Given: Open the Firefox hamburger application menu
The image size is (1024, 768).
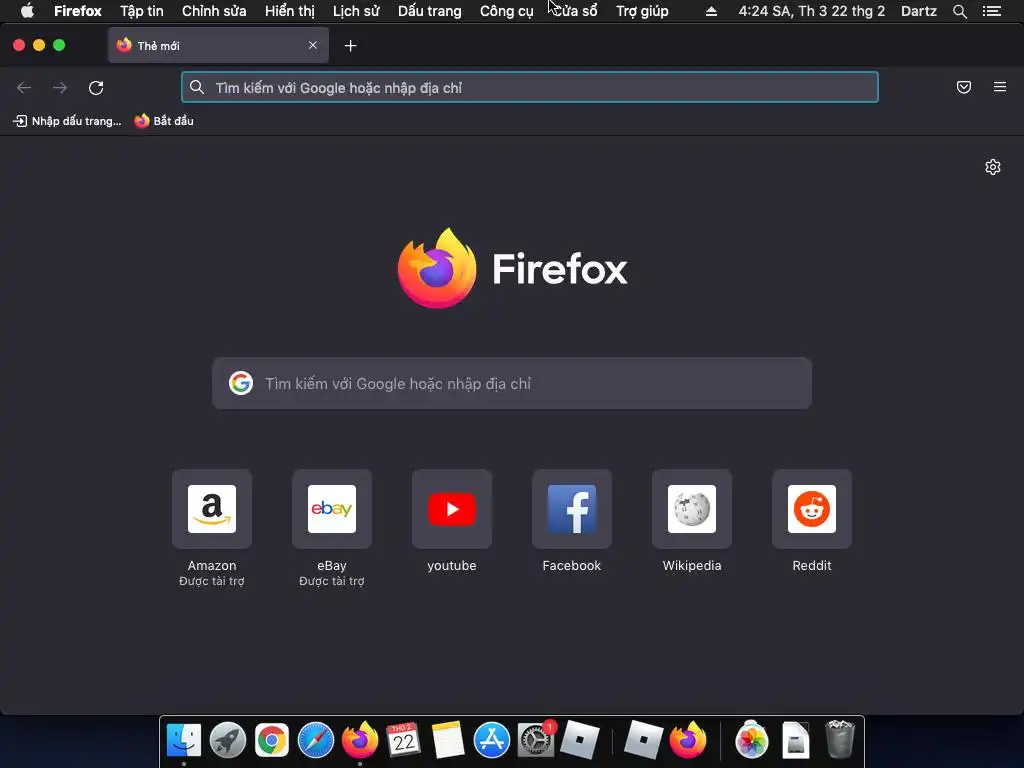Looking at the screenshot, I should click(x=1000, y=87).
